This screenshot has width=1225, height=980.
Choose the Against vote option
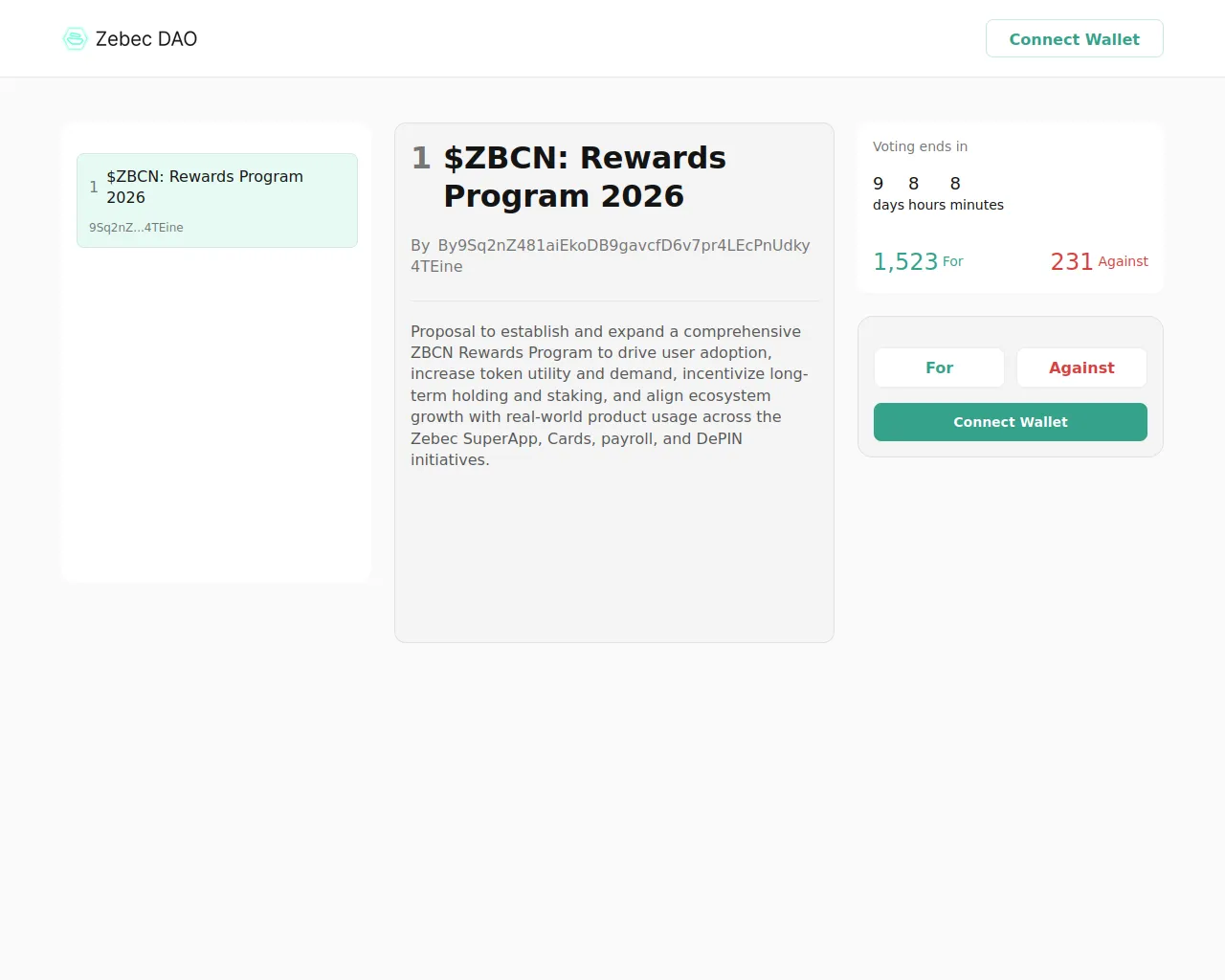coord(1081,367)
